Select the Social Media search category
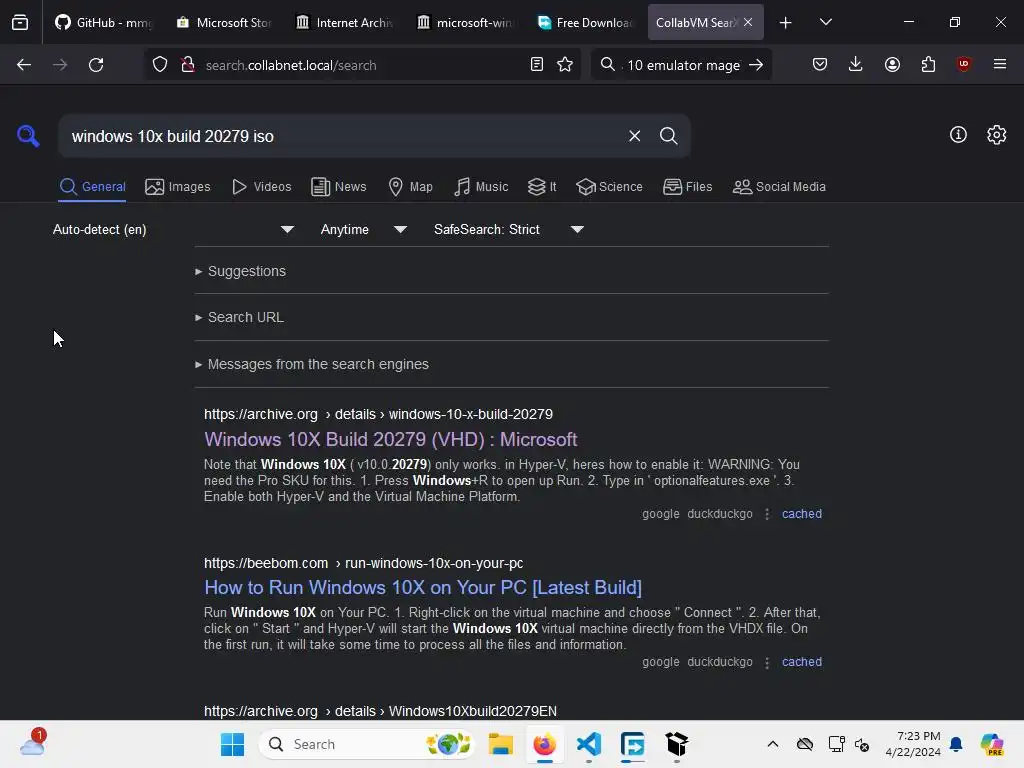 [779, 187]
